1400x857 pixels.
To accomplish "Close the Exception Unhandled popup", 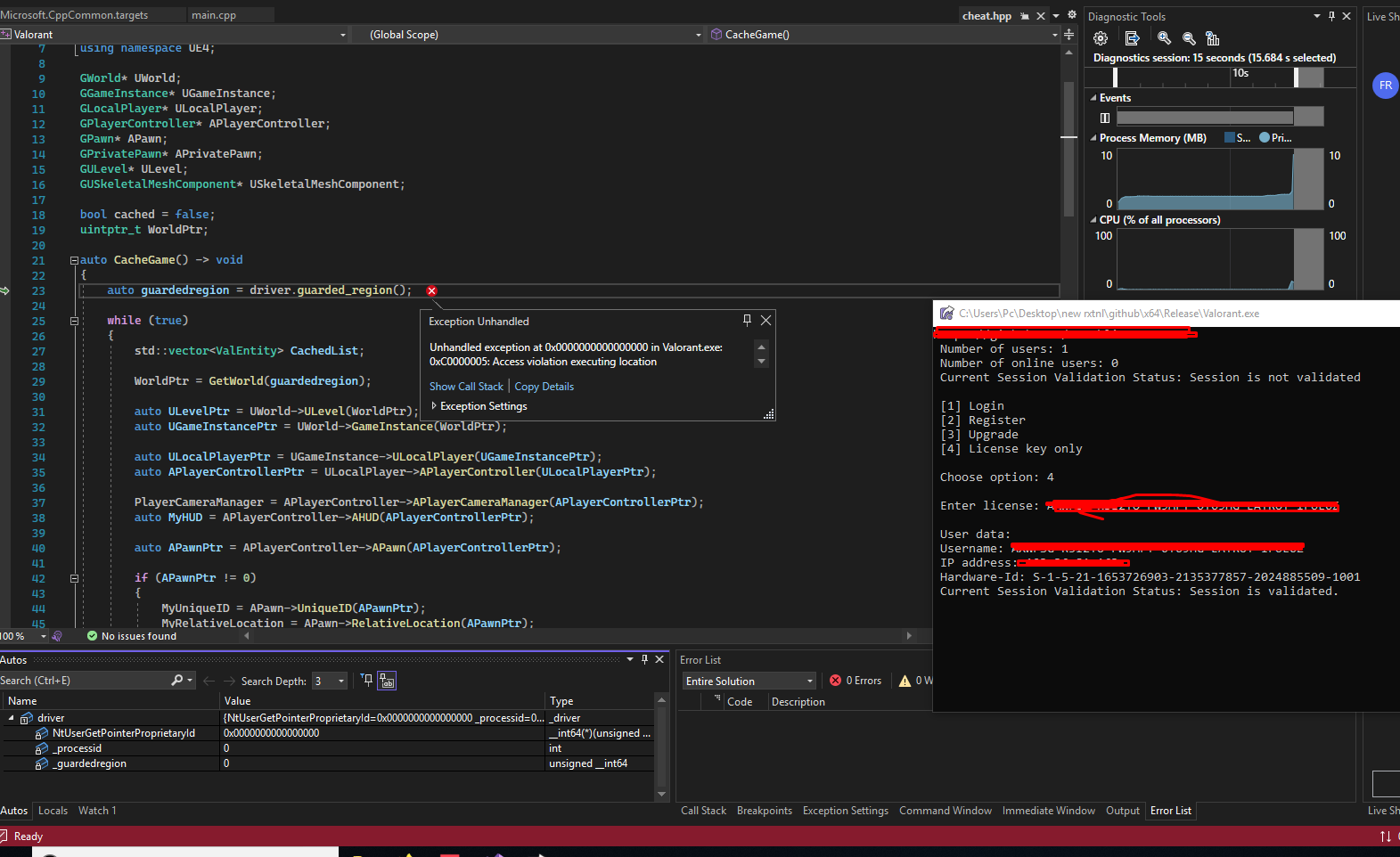I will (765, 320).
